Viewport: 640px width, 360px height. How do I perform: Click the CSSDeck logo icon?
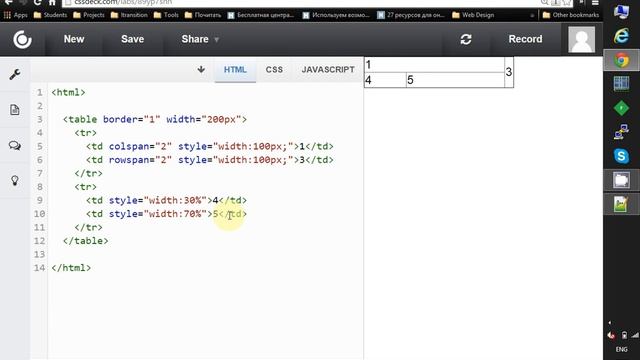coord(22,39)
